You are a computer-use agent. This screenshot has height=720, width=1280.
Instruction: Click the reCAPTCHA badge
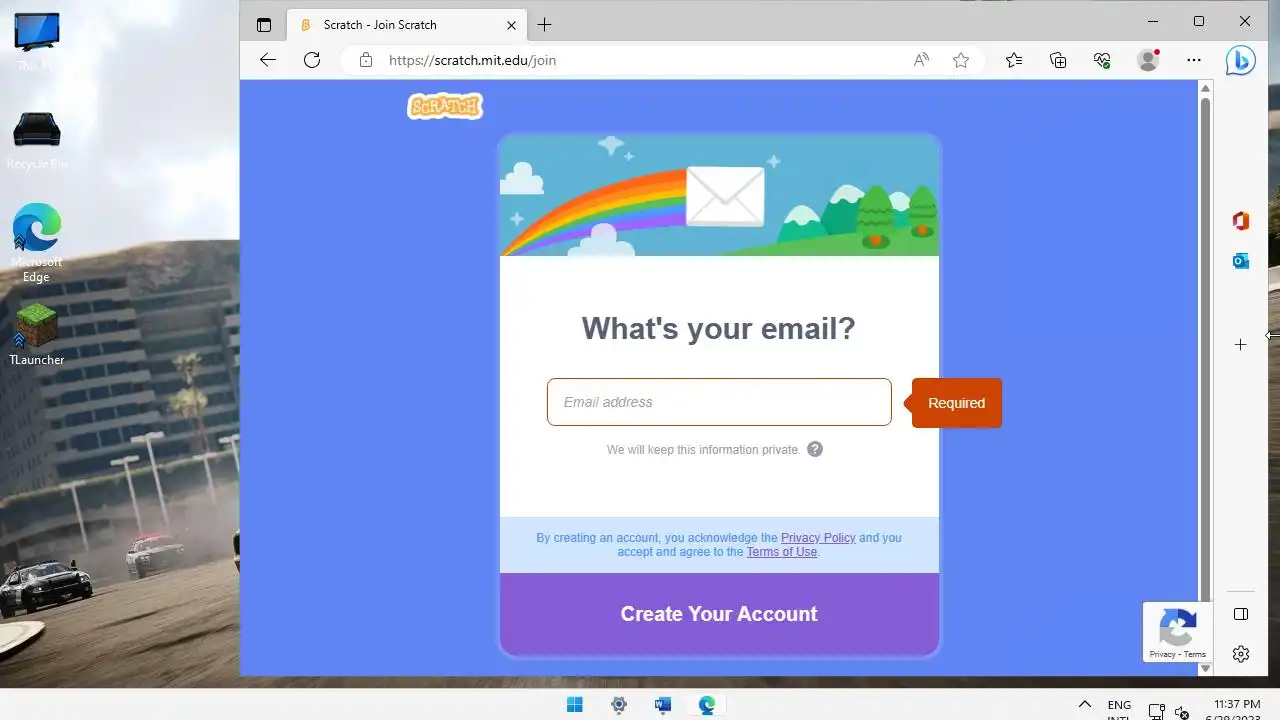pyautogui.click(x=1178, y=632)
